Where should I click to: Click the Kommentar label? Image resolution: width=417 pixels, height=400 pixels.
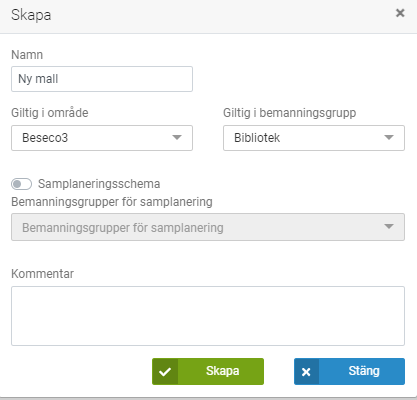tap(42, 274)
